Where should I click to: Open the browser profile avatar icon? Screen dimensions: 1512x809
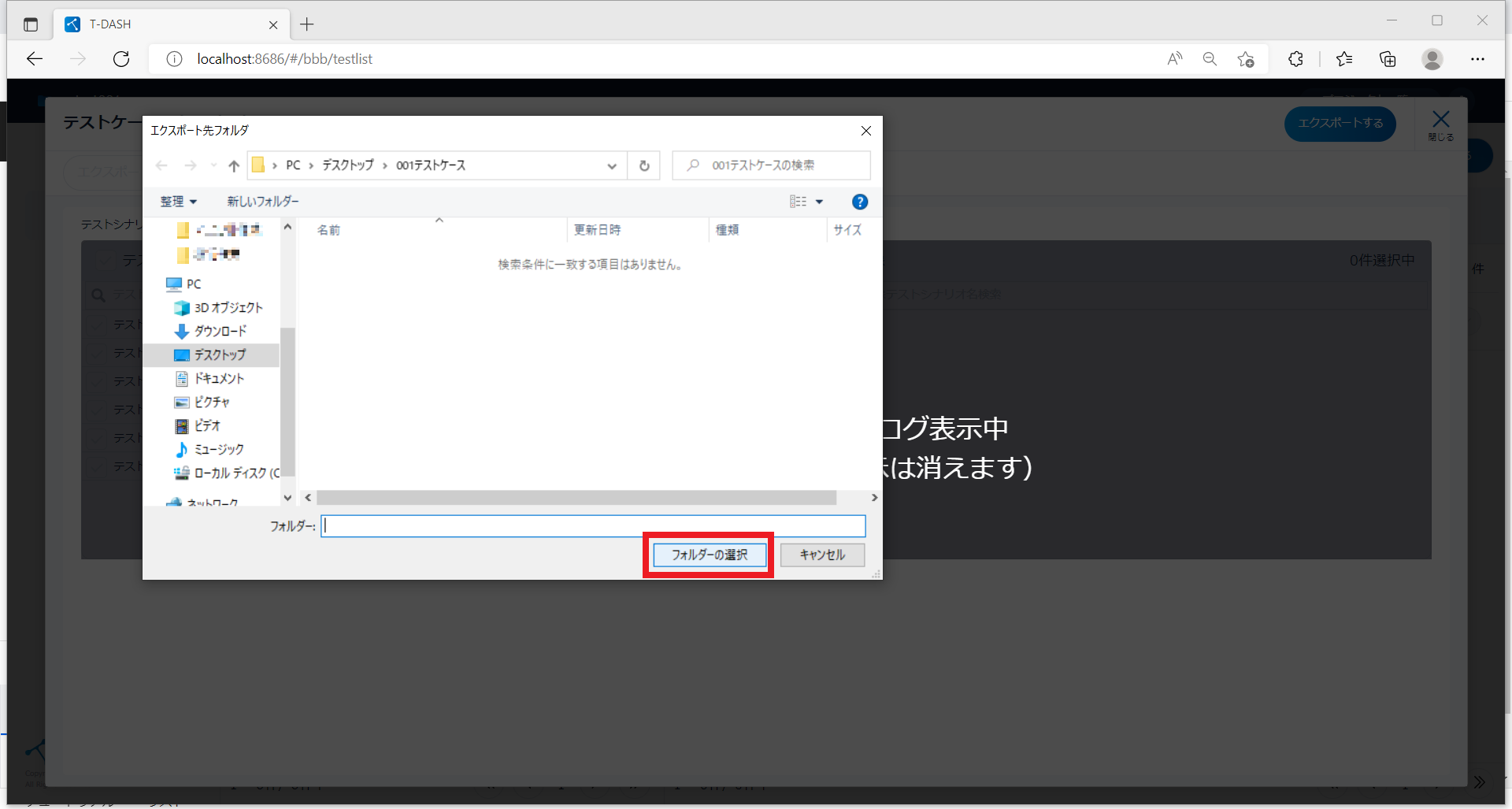tap(1432, 59)
